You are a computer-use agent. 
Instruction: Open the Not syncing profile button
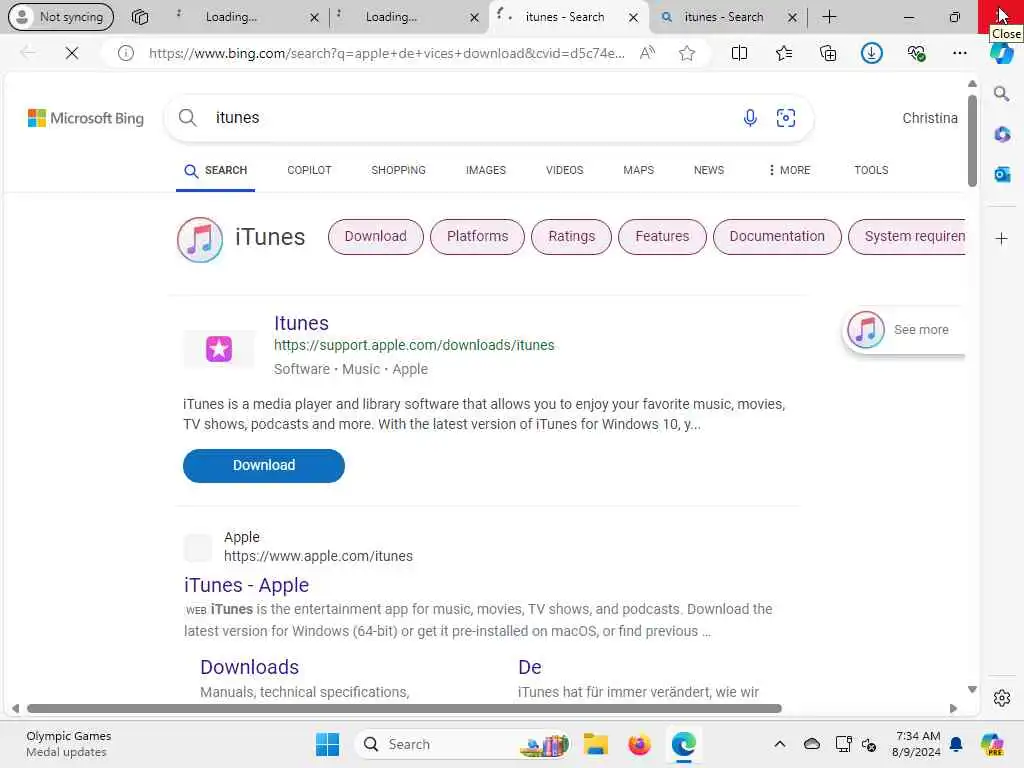pyautogui.click(x=61, y=17)
